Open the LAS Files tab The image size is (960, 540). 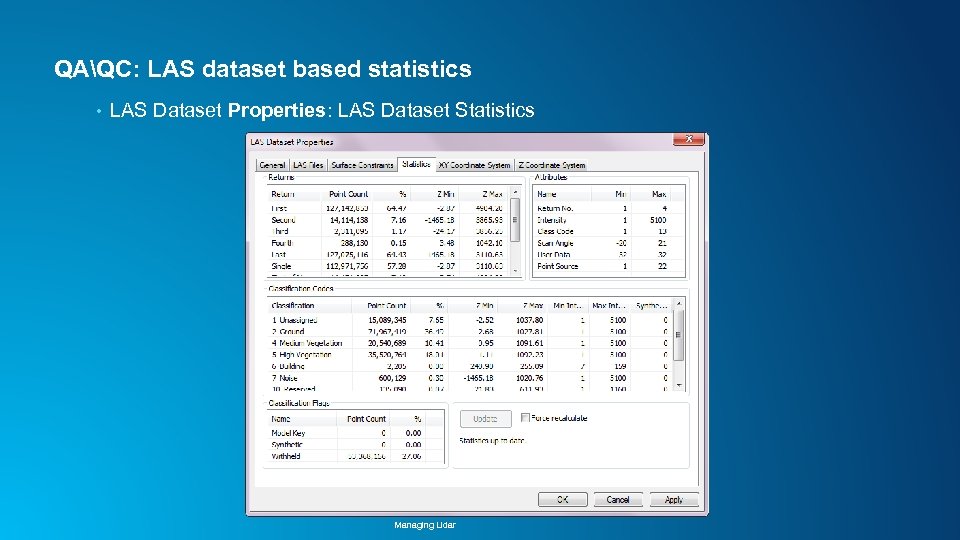pos(308,165)
